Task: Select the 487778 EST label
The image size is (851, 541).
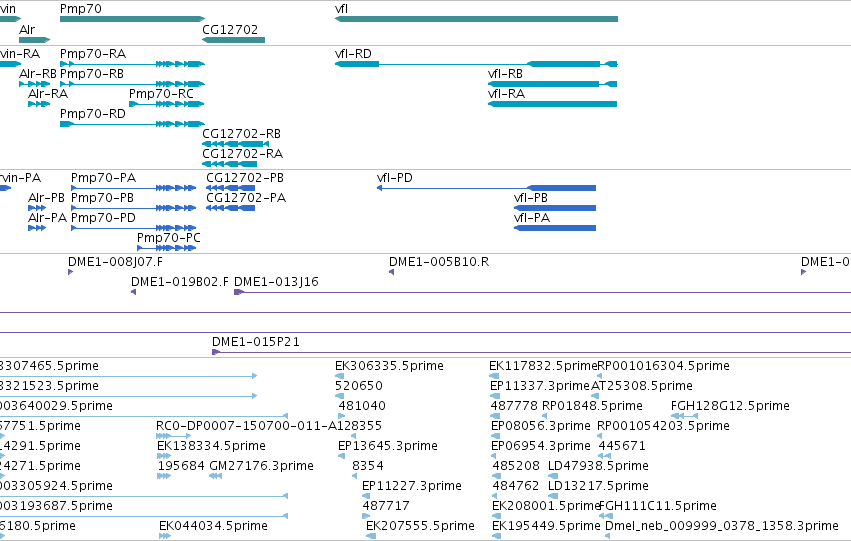Action: (514, 406)
